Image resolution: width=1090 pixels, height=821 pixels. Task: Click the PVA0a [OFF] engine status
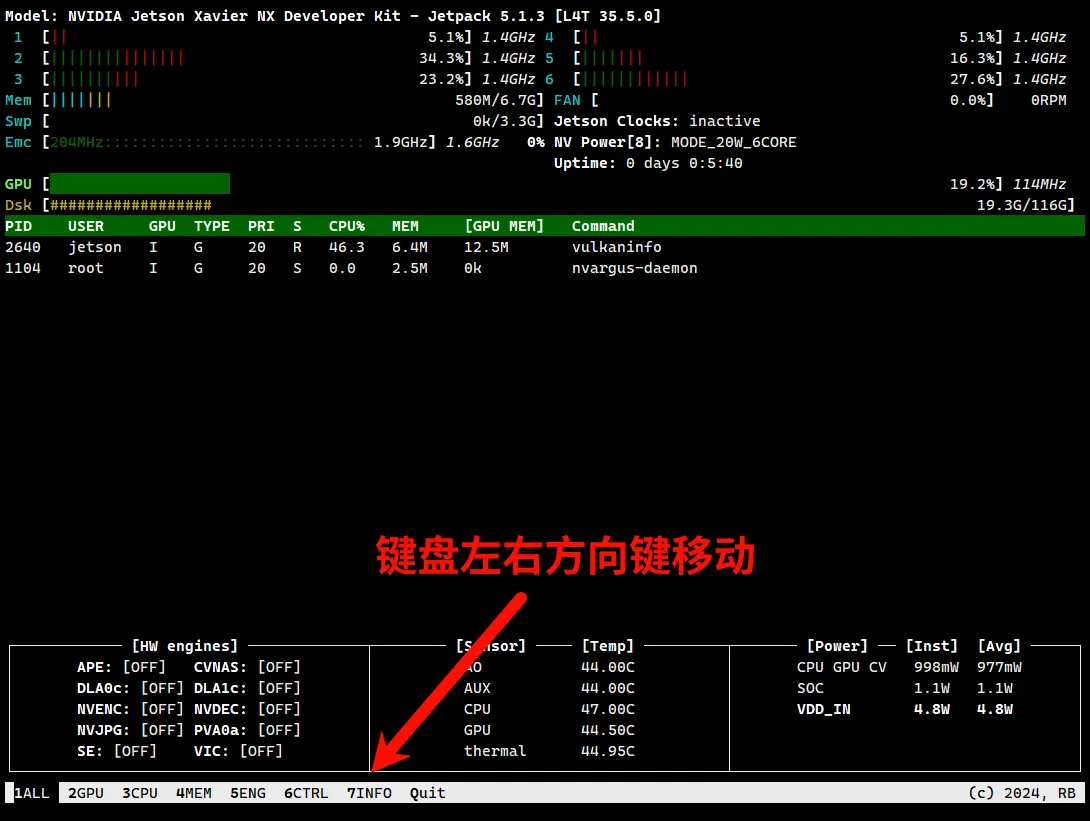[x=247, y=730]
